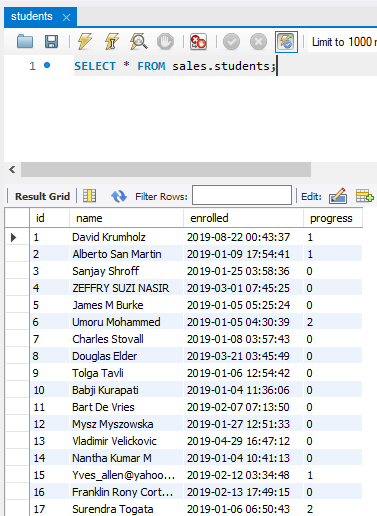377x516 pixels.
Task: Select enrolled value 2019-04-29 16:47:12
Action: tap(243, 441)
